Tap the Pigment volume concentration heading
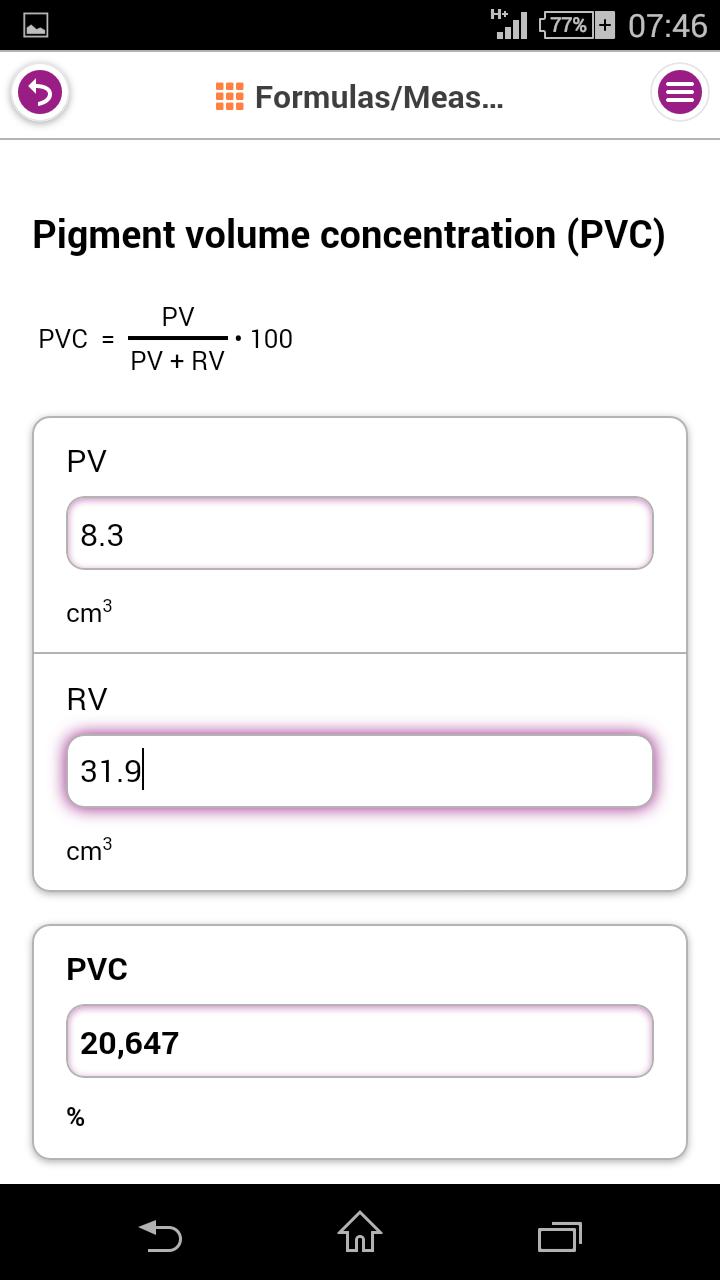 click(348, 234)
